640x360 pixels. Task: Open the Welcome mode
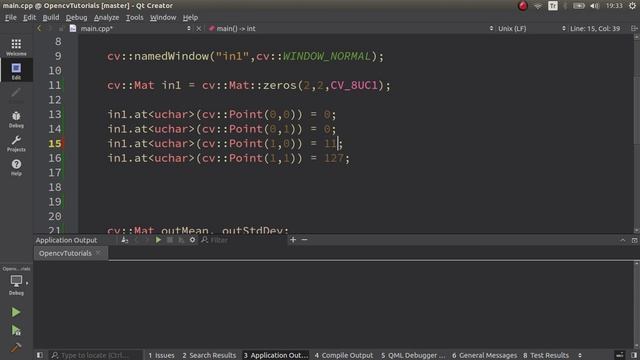tap(16, 47)
